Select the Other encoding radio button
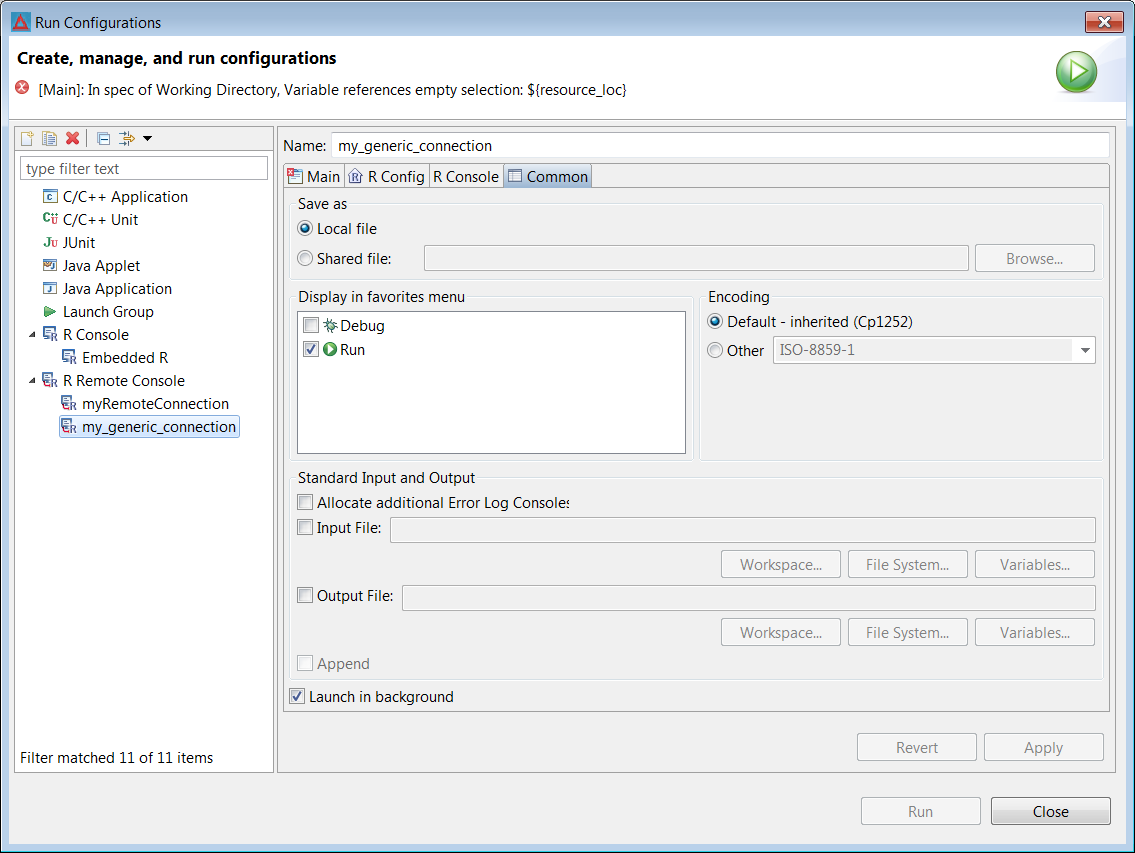 click(715, 350)
